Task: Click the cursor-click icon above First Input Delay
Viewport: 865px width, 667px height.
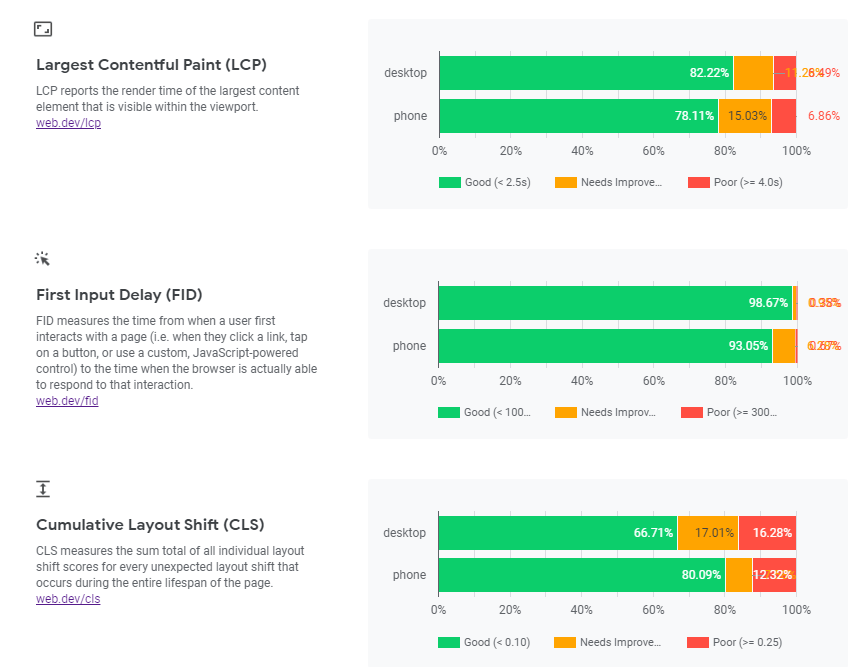Action: click(x=43, y=259)
